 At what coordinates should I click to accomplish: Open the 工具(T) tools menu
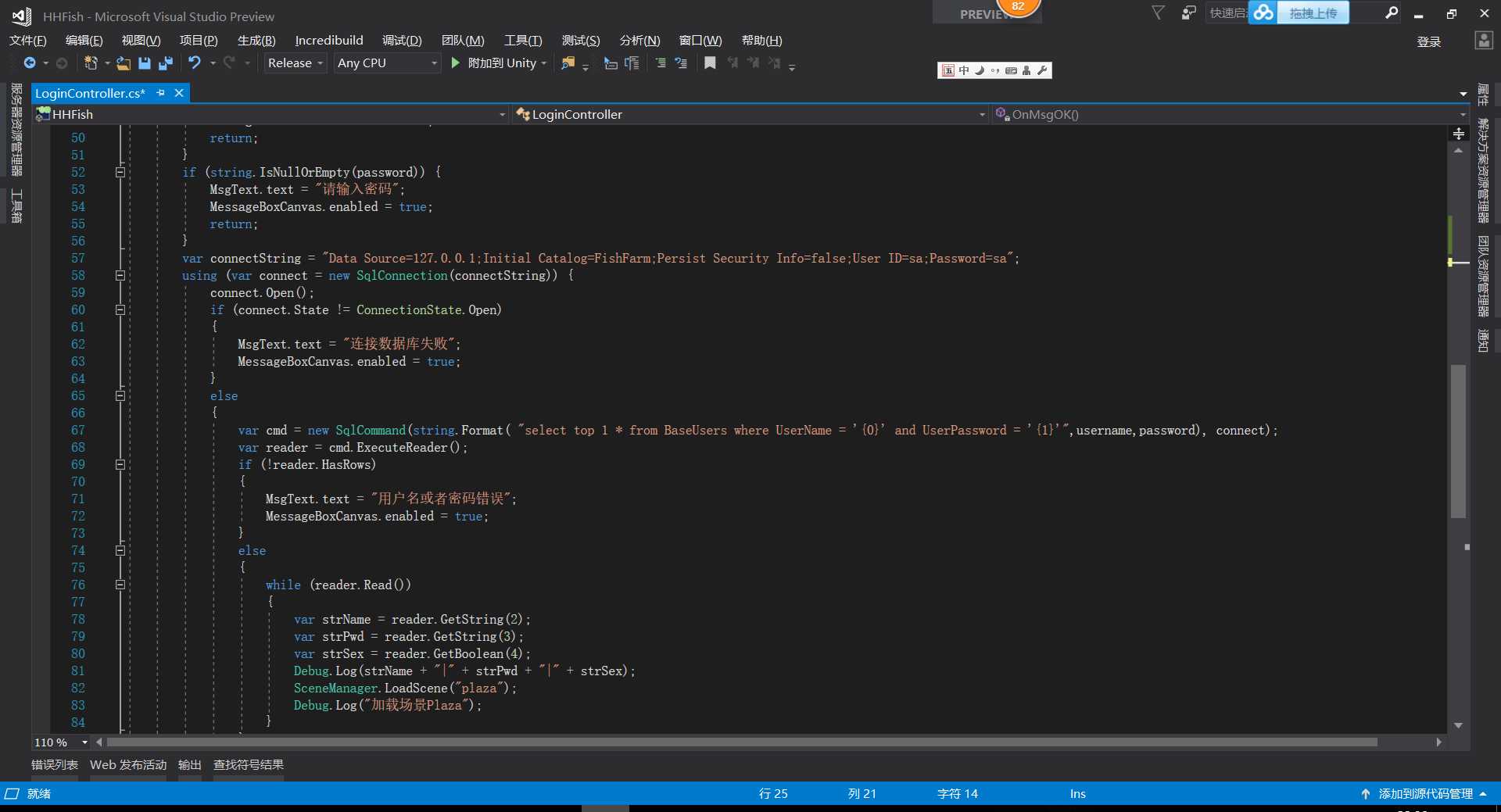pos(523,41)
